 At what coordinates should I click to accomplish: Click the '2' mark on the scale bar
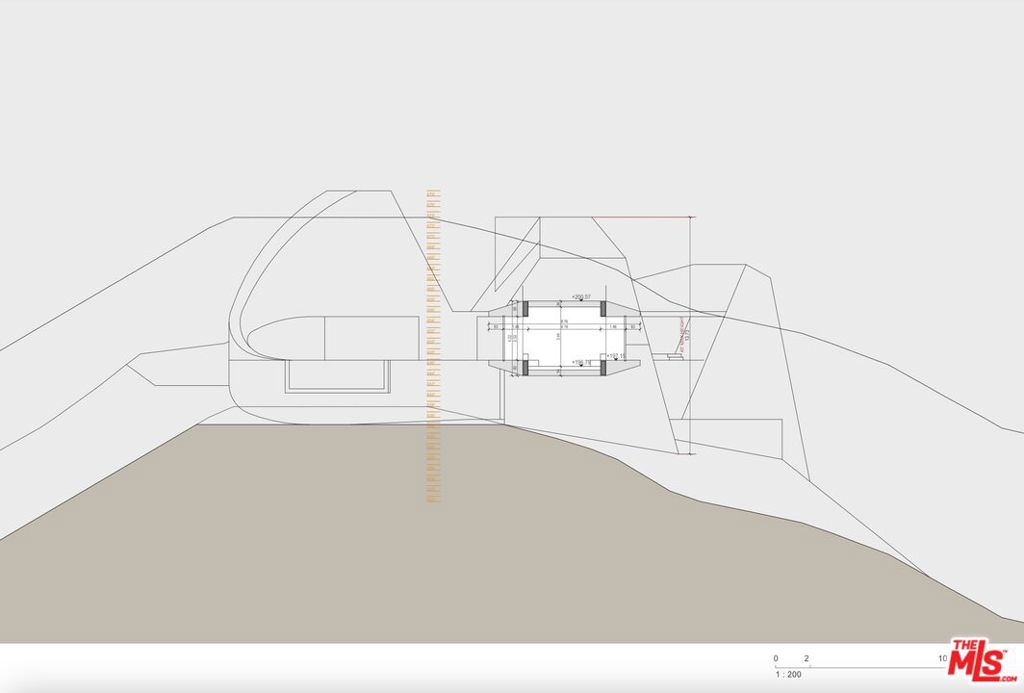click(806, 658)
